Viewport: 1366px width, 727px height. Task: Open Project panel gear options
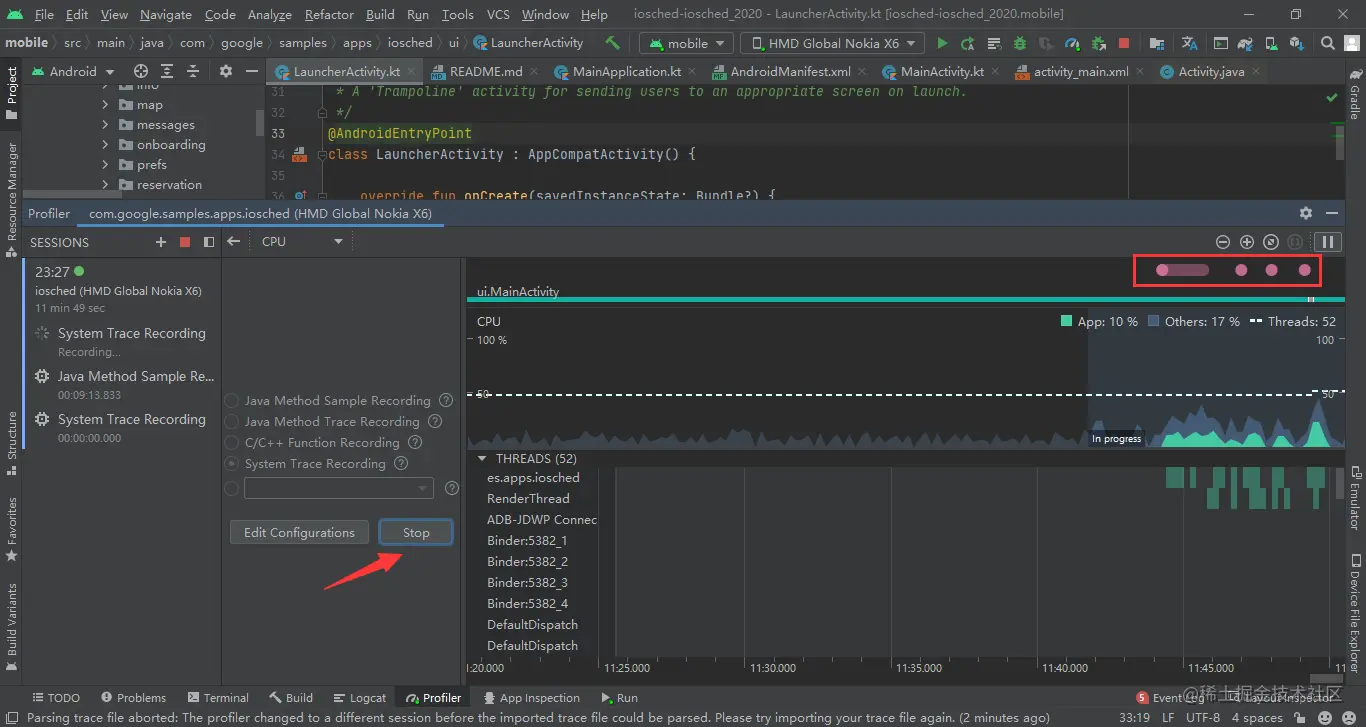(x=226, y=71)
